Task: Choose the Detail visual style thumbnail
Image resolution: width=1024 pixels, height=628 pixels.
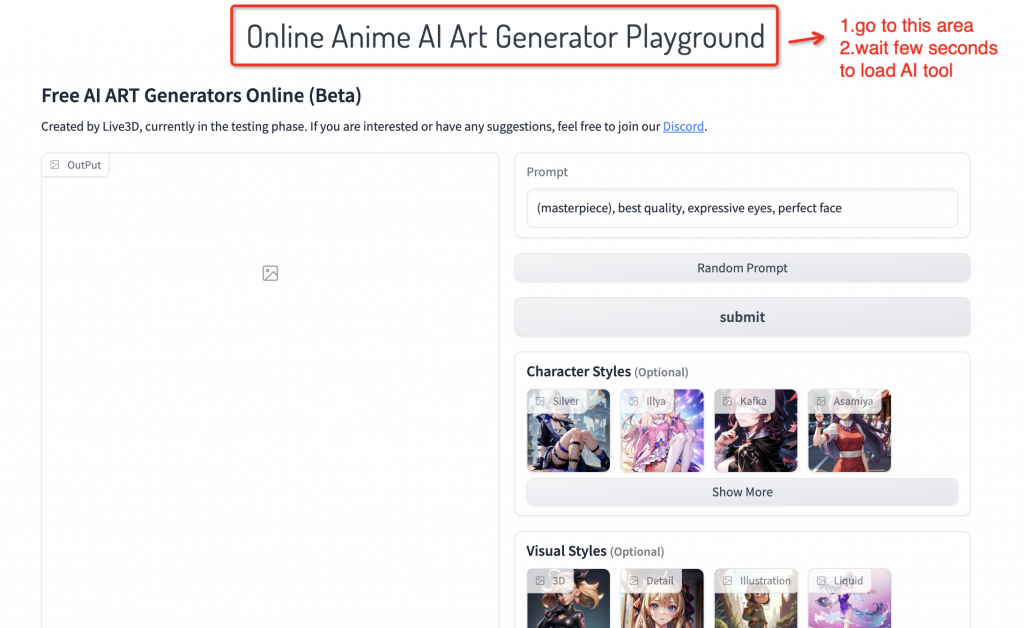Action: [x=662, y=598]
